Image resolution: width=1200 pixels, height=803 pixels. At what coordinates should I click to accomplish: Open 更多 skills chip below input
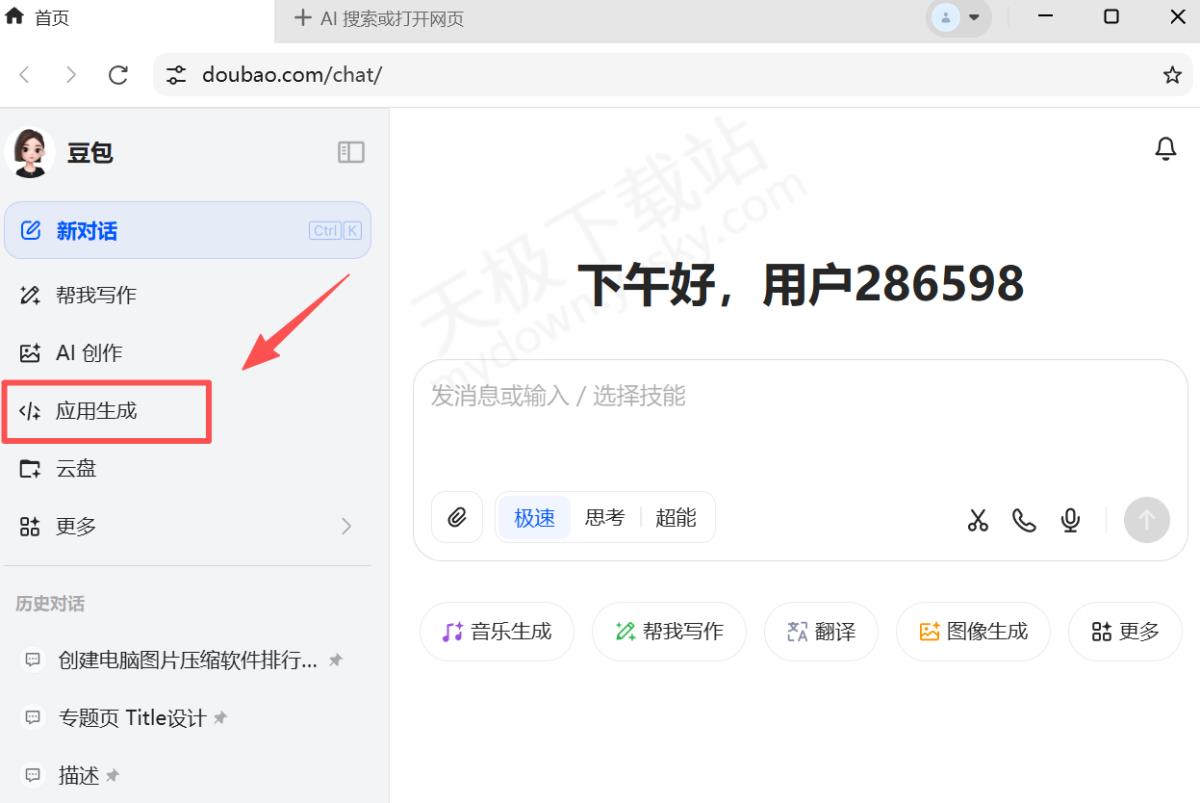(x=1125, y=631)
